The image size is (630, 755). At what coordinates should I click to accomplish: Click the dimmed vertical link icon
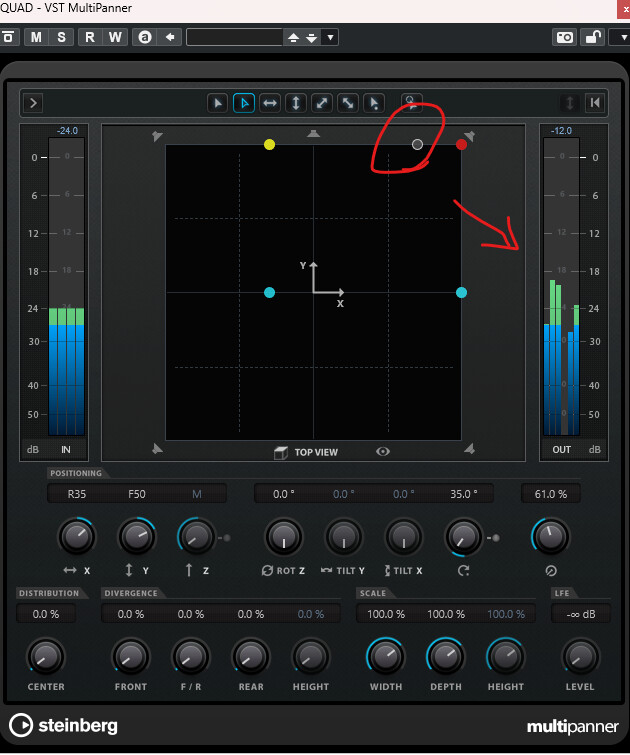click(x=570, y=103)
